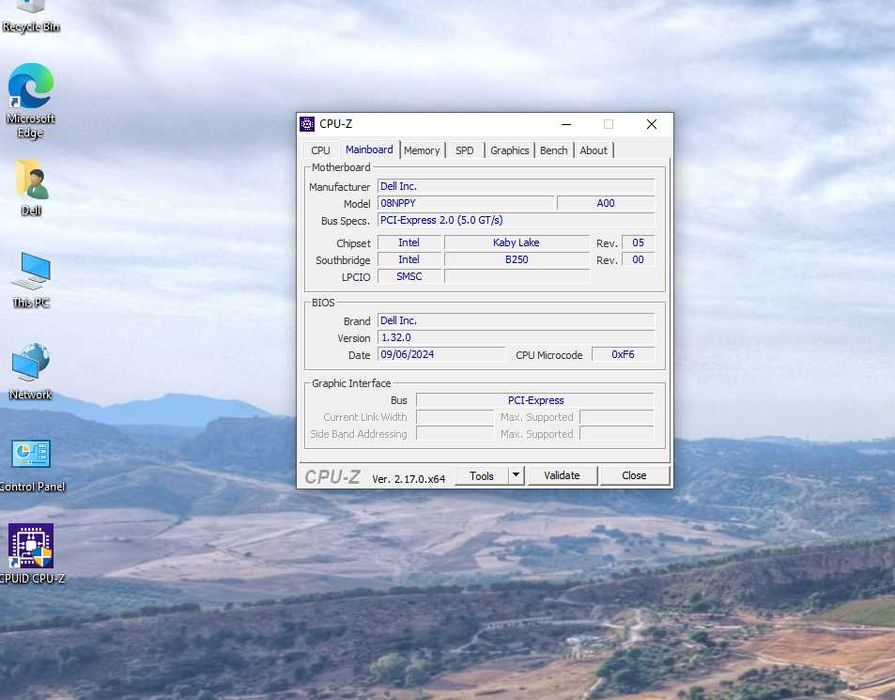Viewport: 895px width, 700px height.
Task: Click the BIOS Brand field Dell Inc.
Action: click(x=516, y=320)
